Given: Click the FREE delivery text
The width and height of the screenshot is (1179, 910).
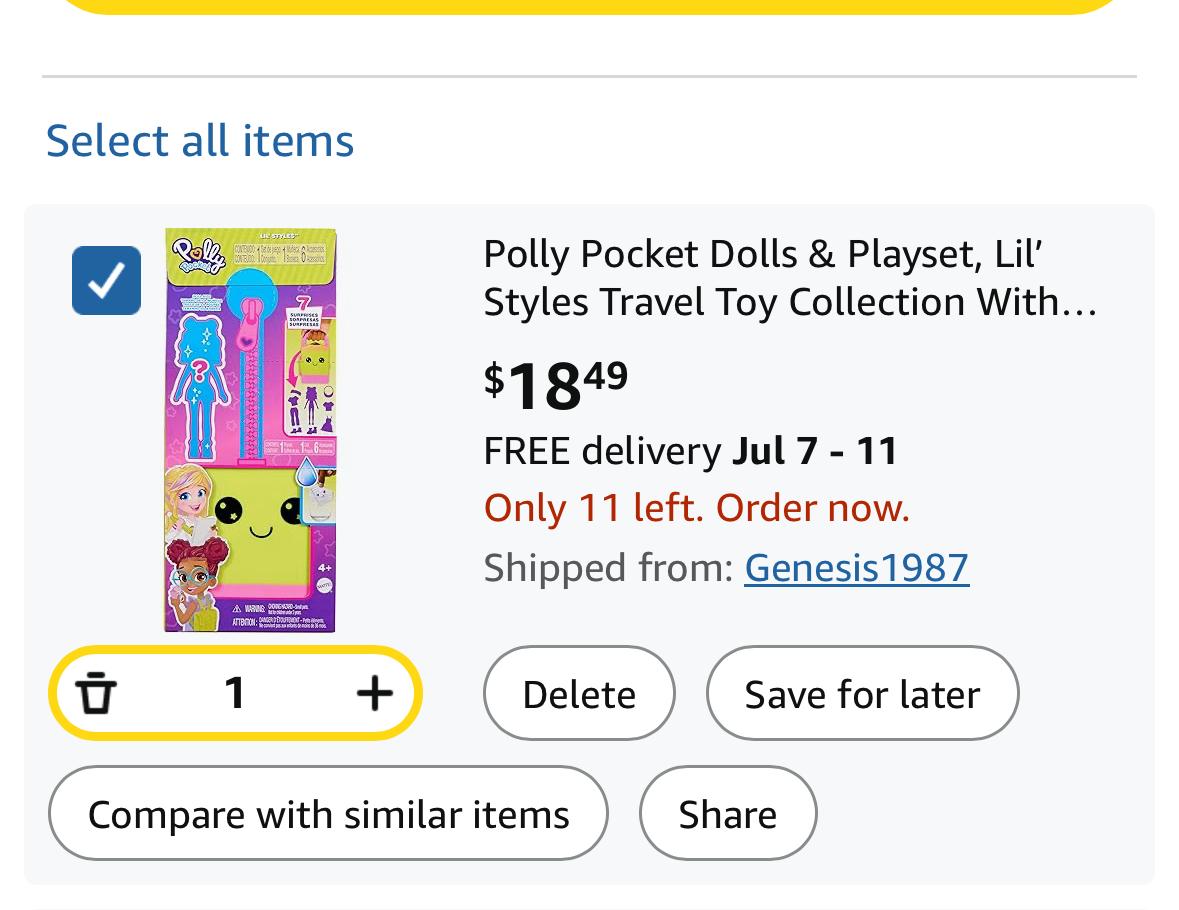Looking at the screenshot, I should pos(601,451).
